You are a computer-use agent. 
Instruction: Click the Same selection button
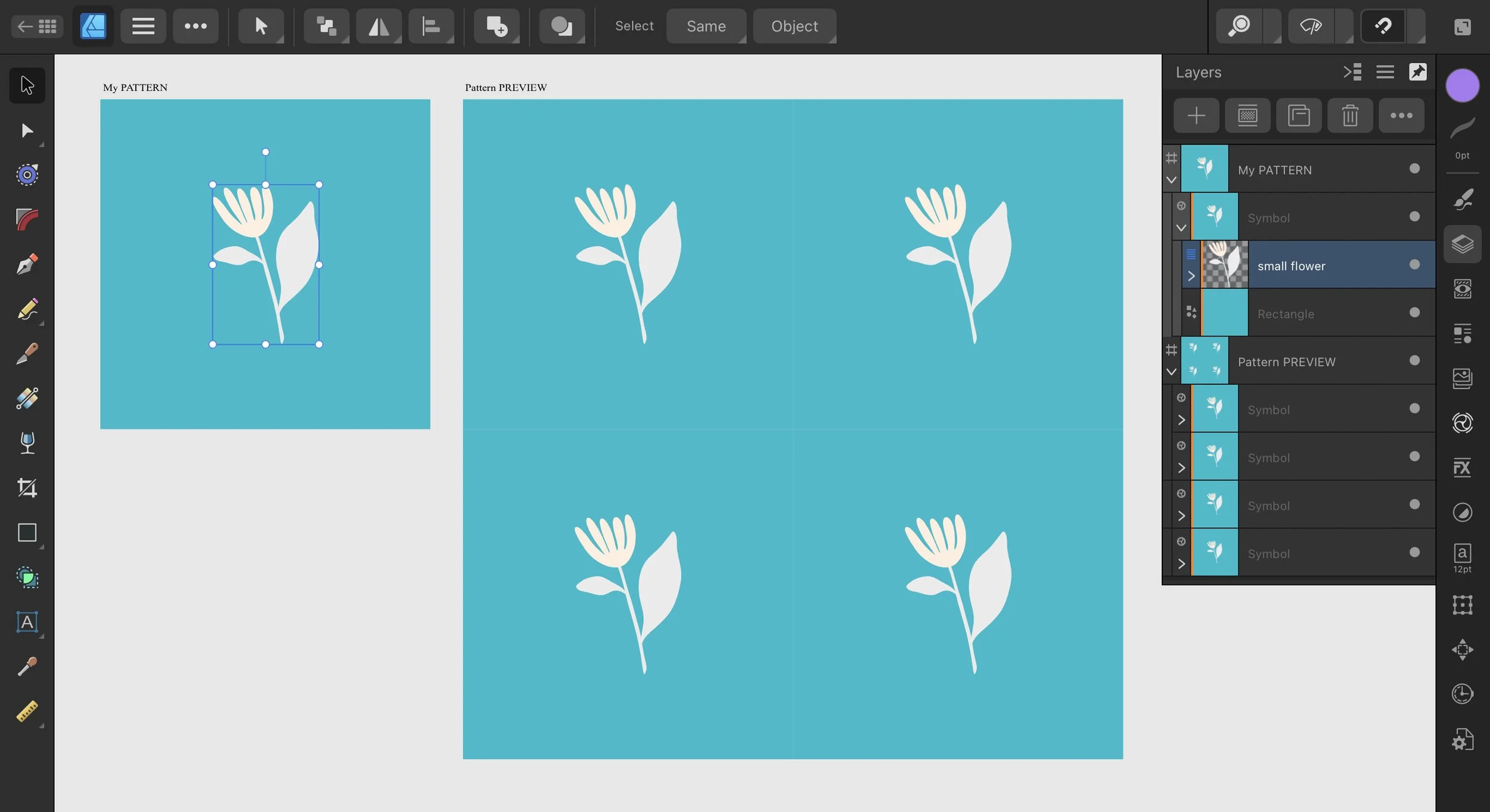coord(706,26)
